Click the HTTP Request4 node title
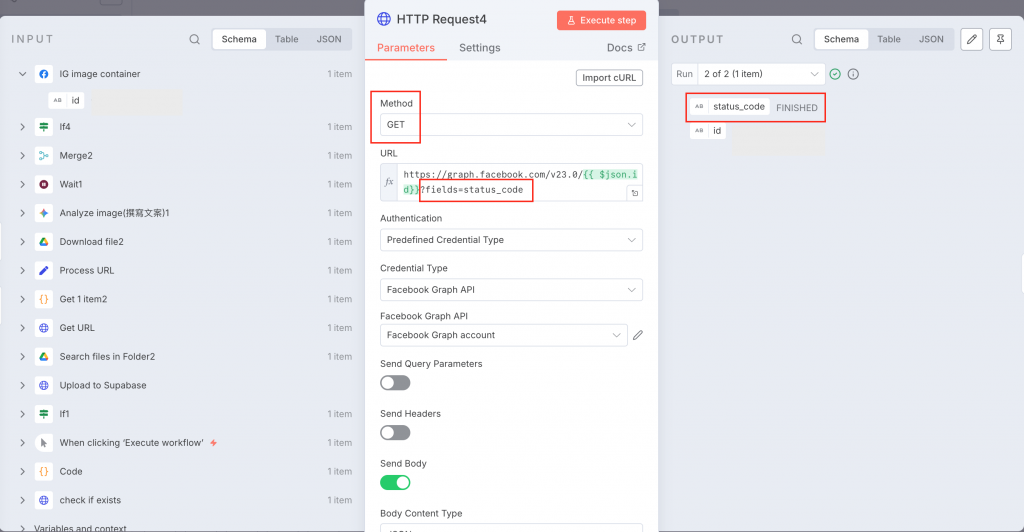This screenshot has height=532, width=1024. tap(441, 19)
